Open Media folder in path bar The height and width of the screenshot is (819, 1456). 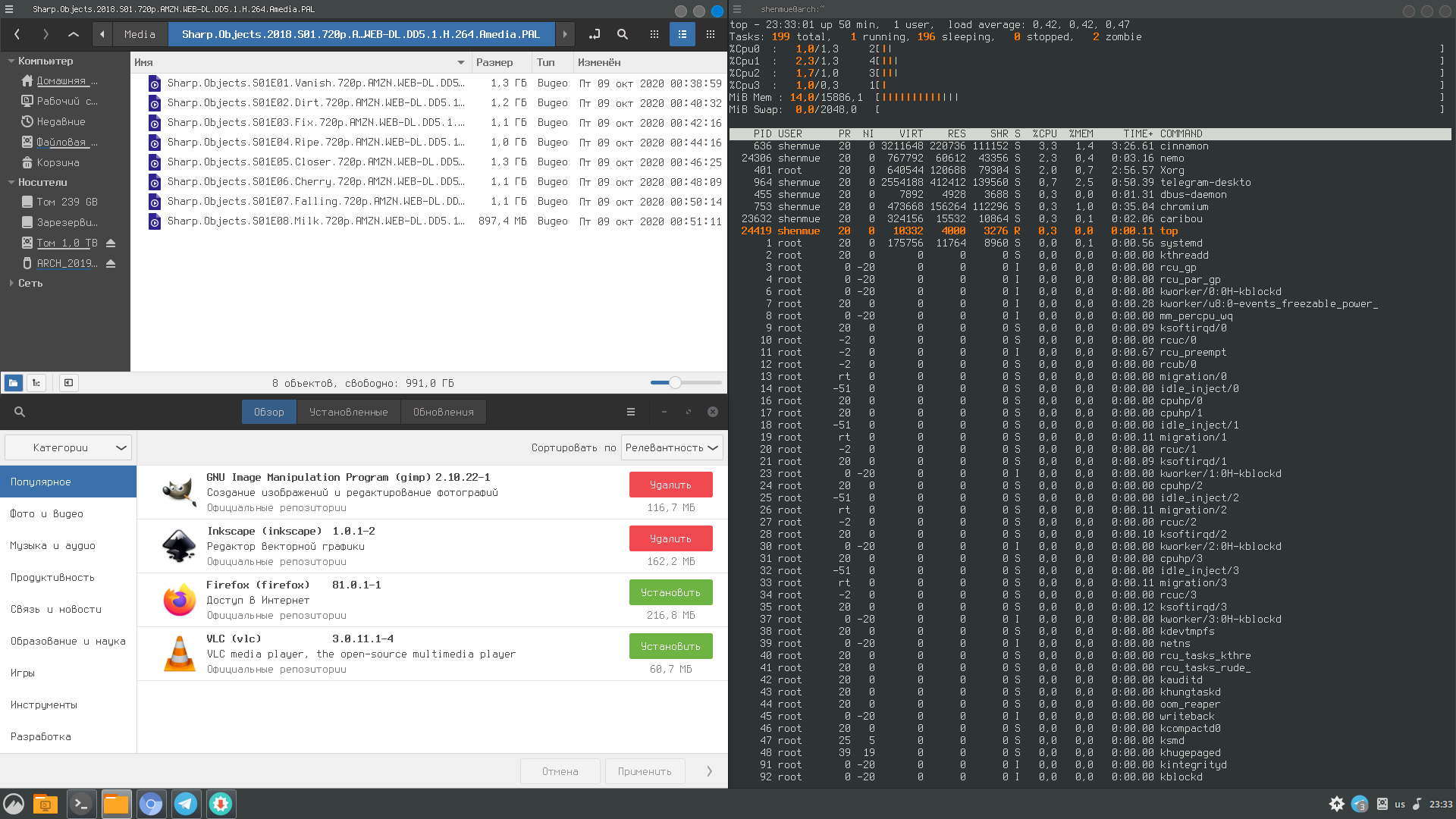(x=140, y=34)
